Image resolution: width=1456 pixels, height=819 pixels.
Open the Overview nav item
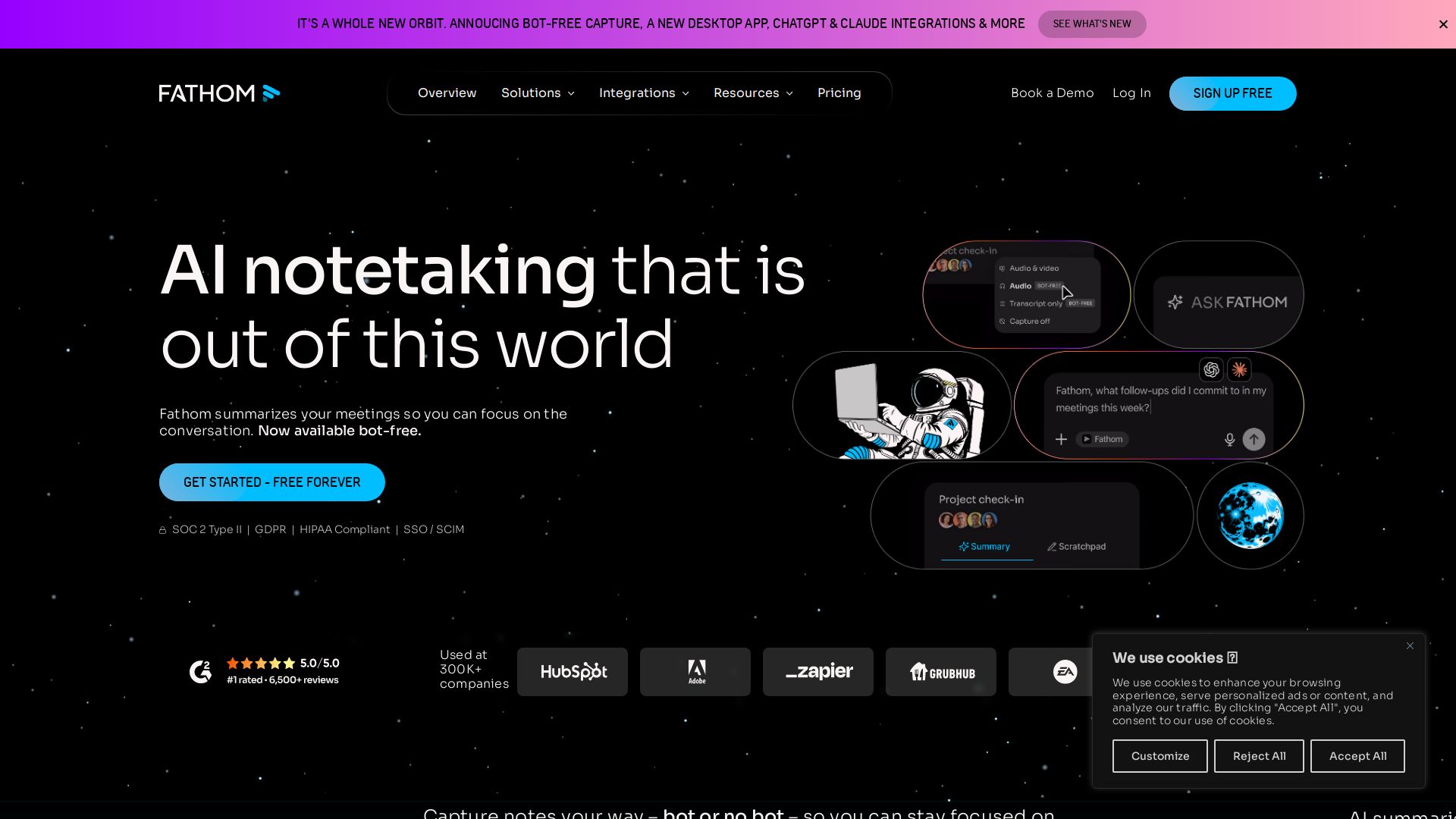click(447, 93)
